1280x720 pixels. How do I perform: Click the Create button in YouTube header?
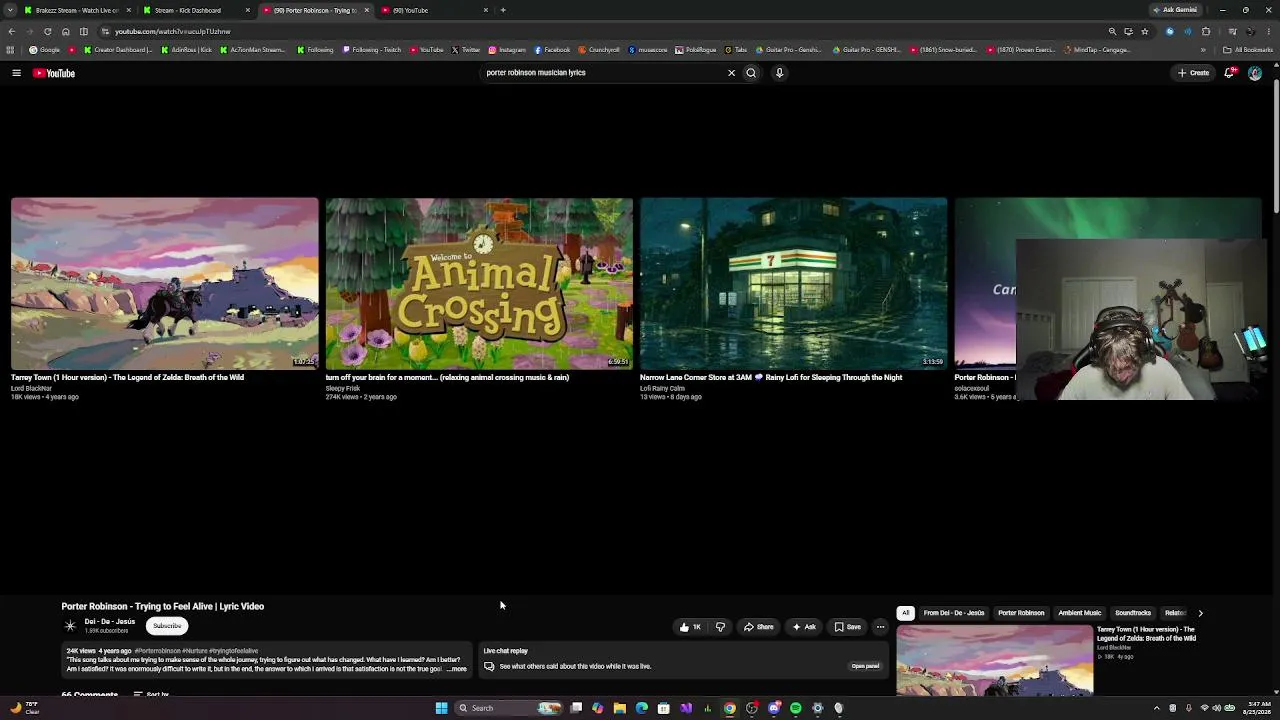[x=1193, y=73]
